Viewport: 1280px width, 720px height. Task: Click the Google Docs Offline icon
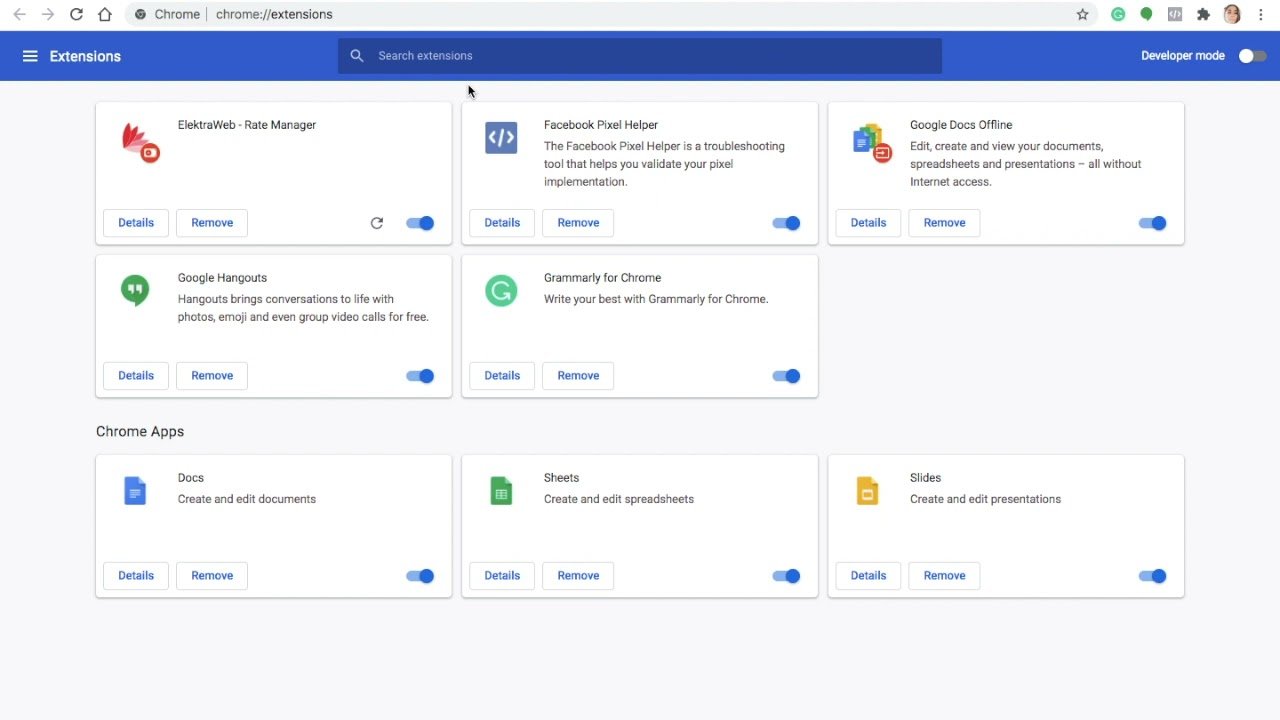tap(871, 142)
